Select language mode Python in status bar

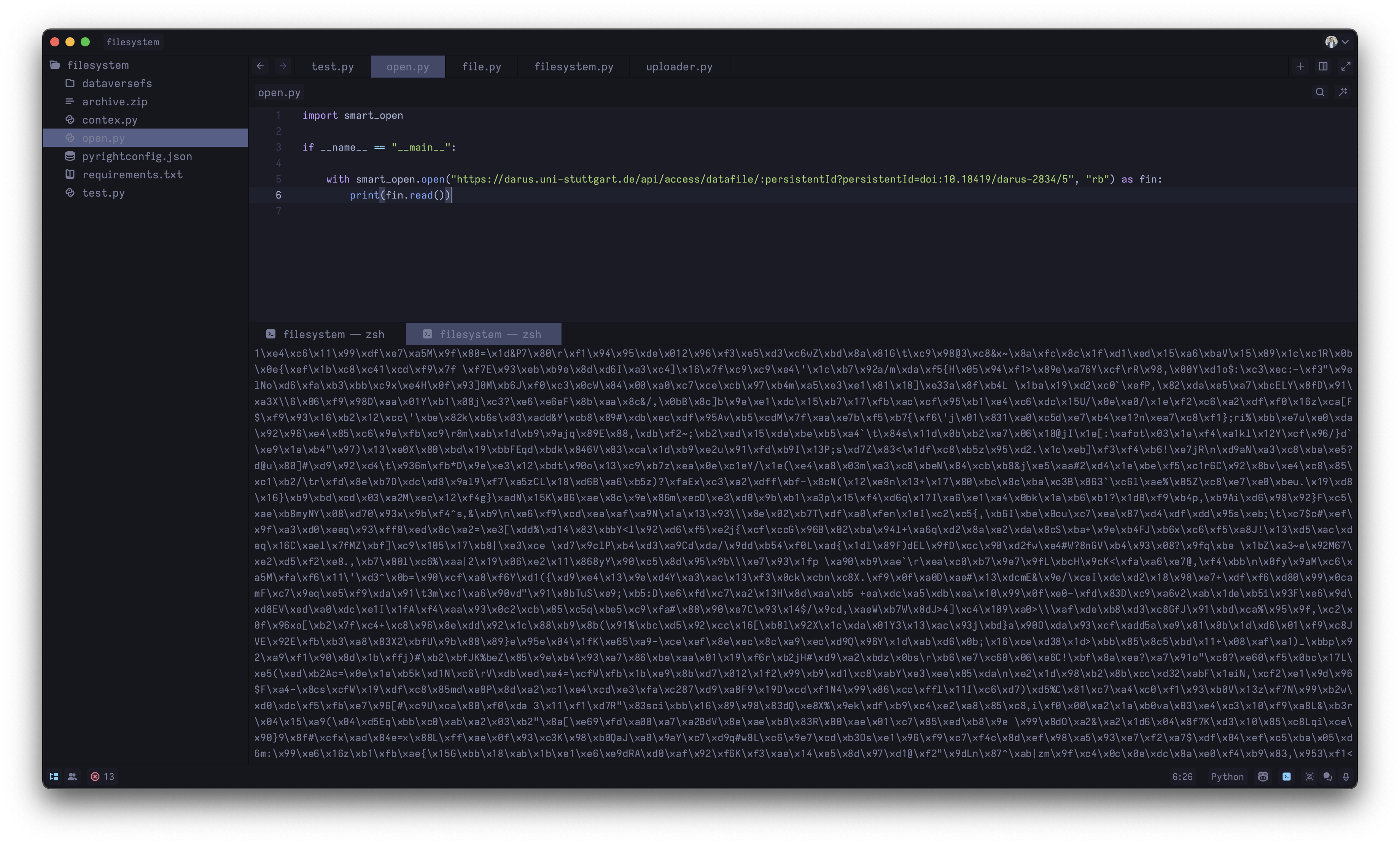point(1227,776)
